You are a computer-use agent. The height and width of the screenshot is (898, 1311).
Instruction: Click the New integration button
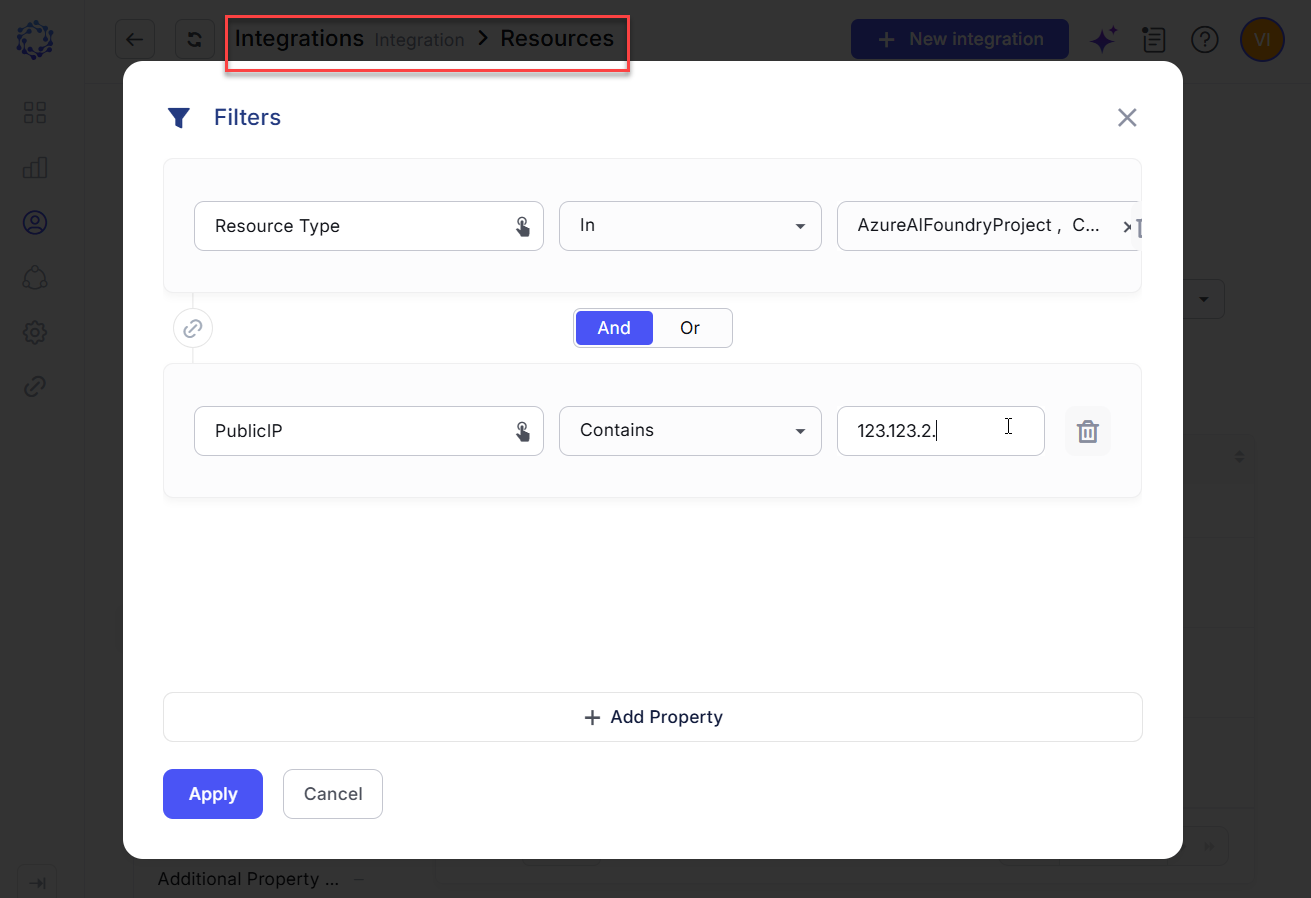960,40
